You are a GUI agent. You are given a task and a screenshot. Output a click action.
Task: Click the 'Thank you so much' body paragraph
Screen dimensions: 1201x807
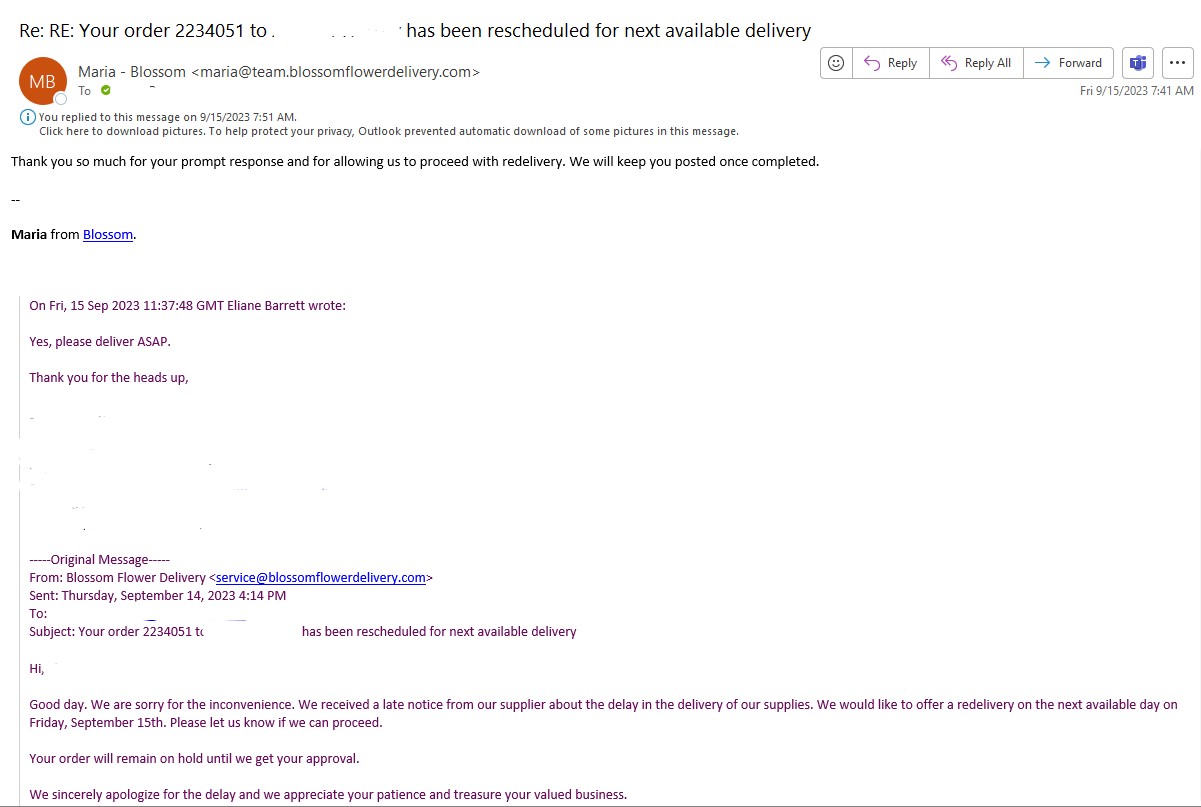point(414,162)
